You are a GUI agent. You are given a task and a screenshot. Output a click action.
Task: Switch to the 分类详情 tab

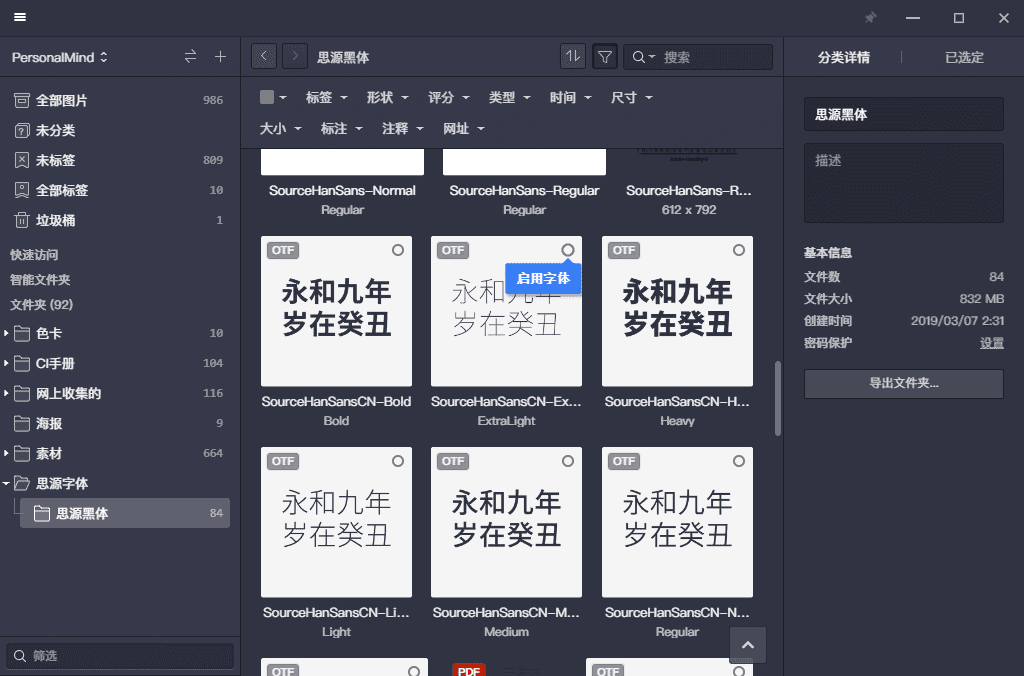[844, 57]
